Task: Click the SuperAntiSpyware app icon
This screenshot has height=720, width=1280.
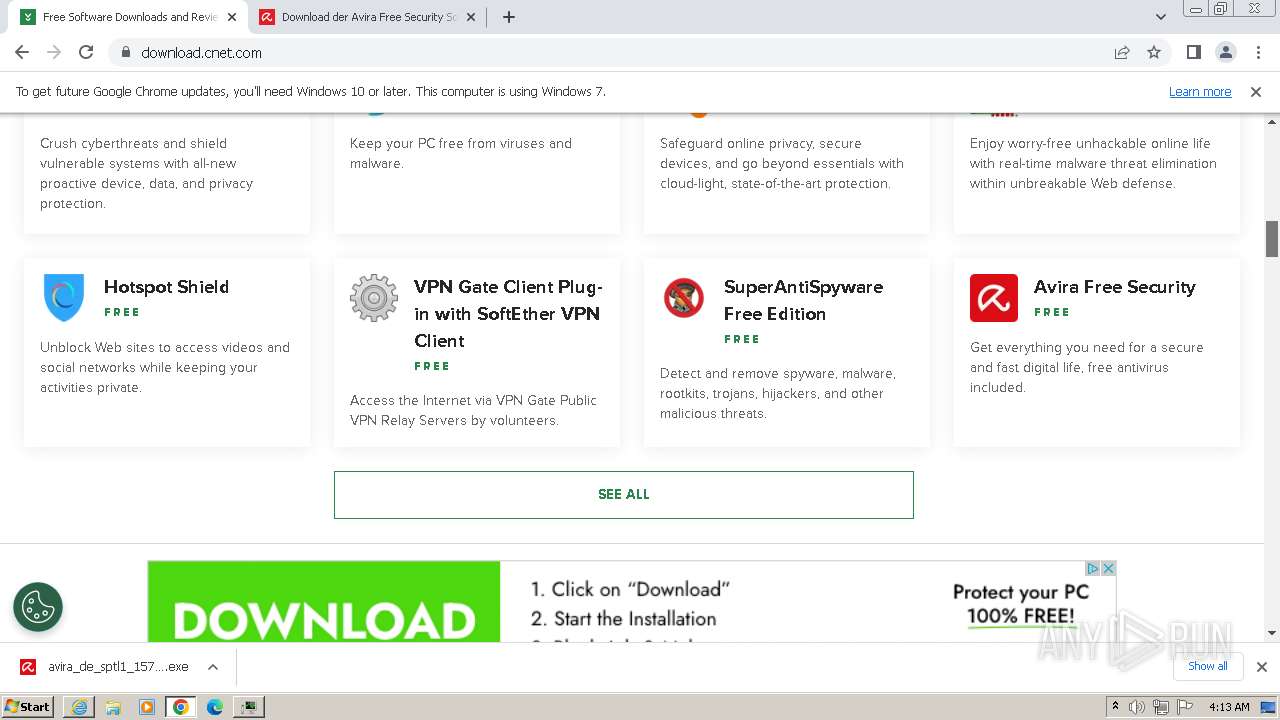Action: (684, 298)
